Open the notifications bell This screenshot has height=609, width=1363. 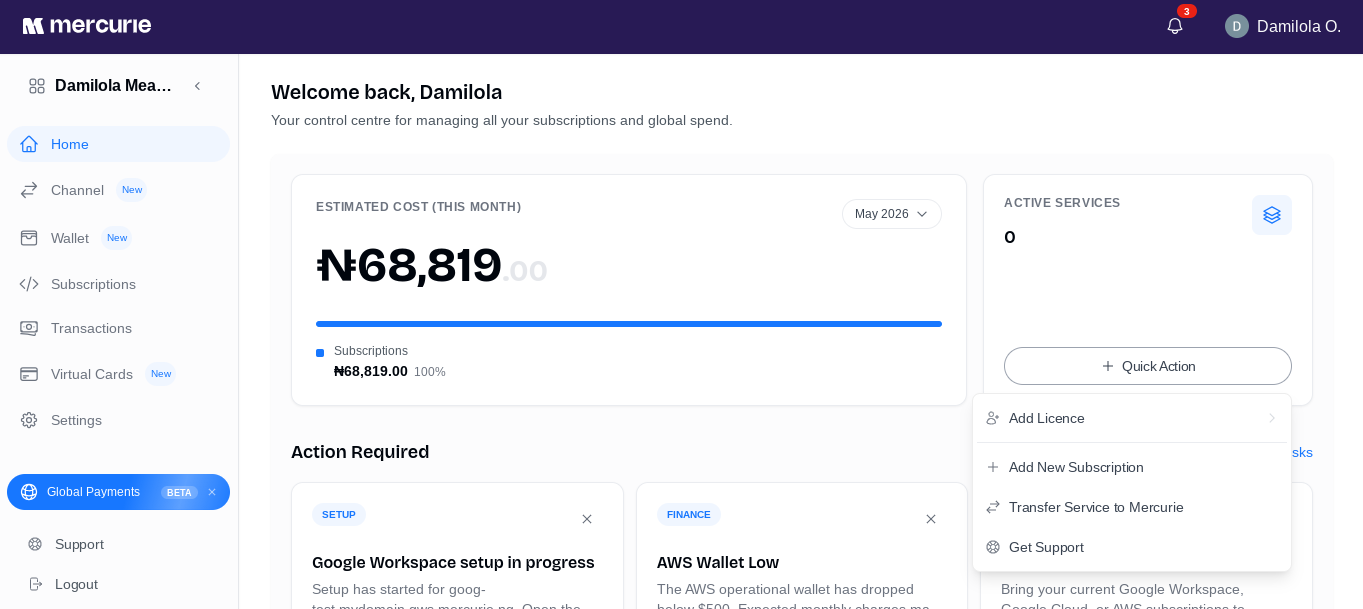pos(1175,26)
